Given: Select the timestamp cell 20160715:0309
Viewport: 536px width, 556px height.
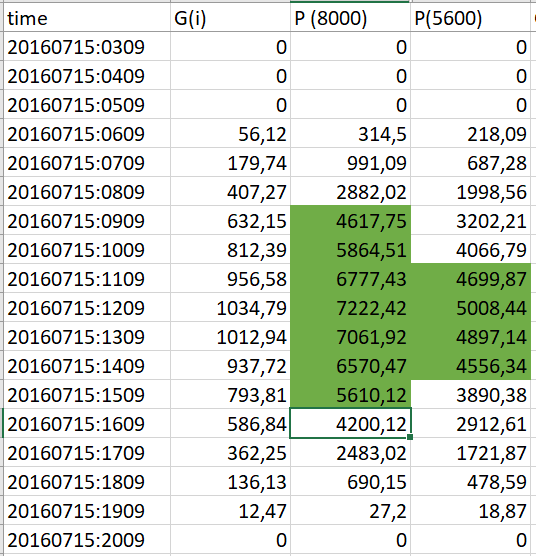Looking at the screenshot, I should (x=87, y=46).
